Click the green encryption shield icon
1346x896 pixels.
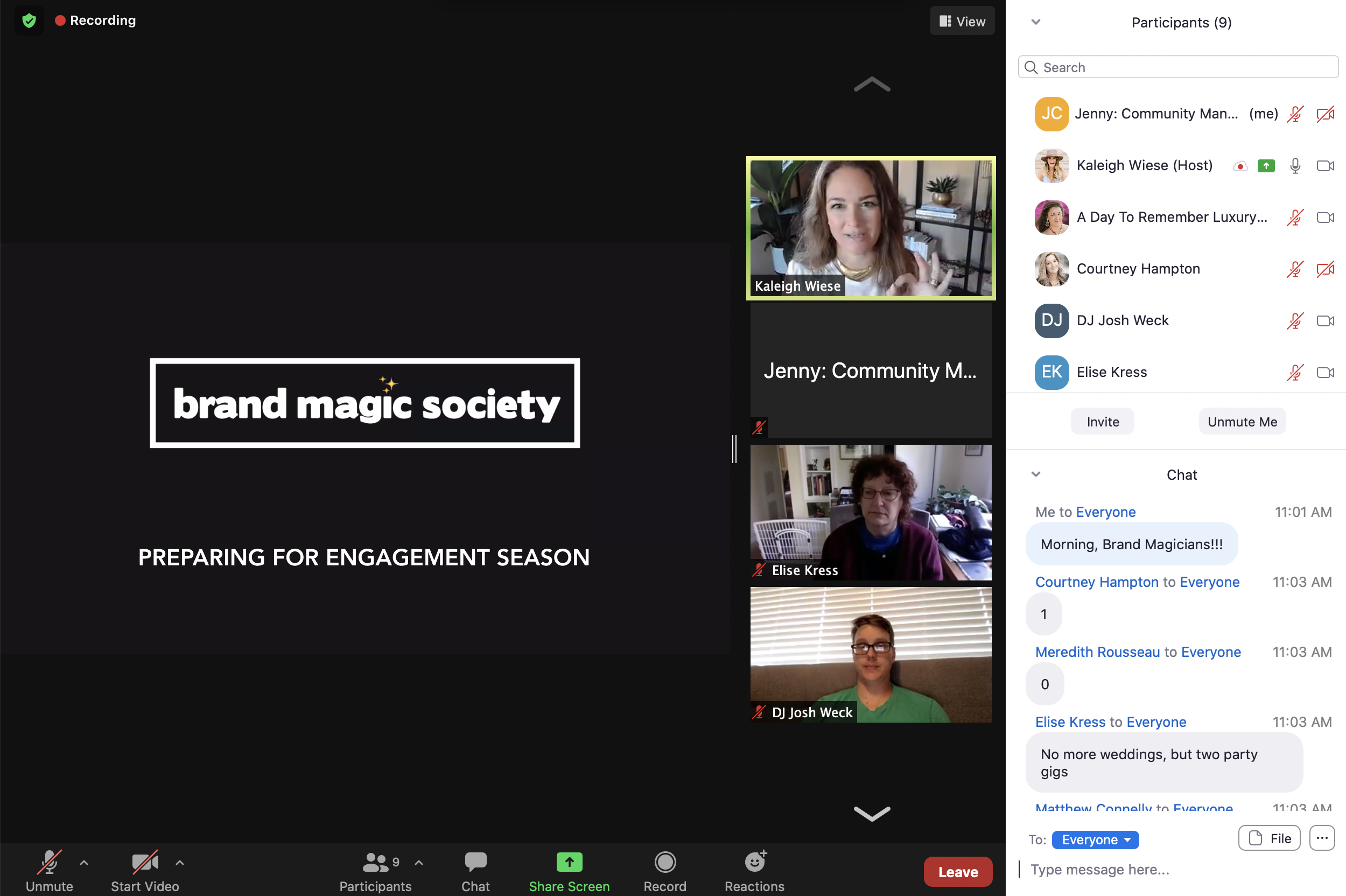pyautogui.click(x=29, y=20)
